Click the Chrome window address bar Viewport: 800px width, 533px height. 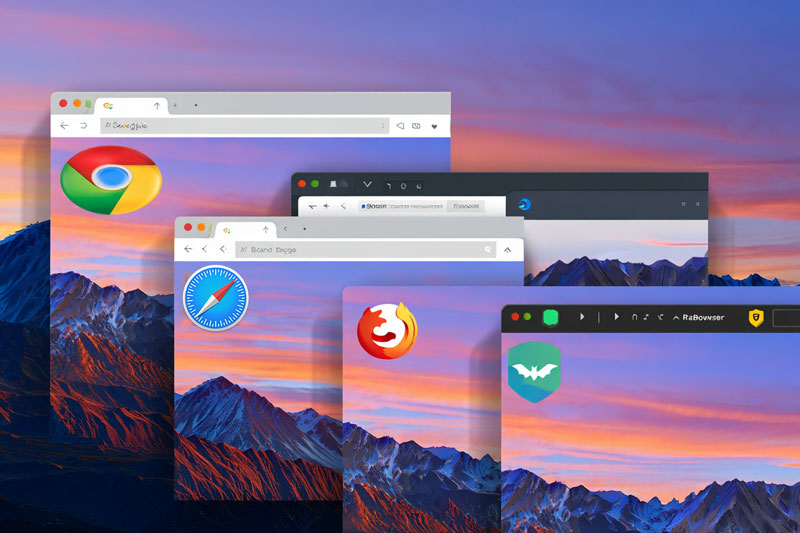[240, 126]
